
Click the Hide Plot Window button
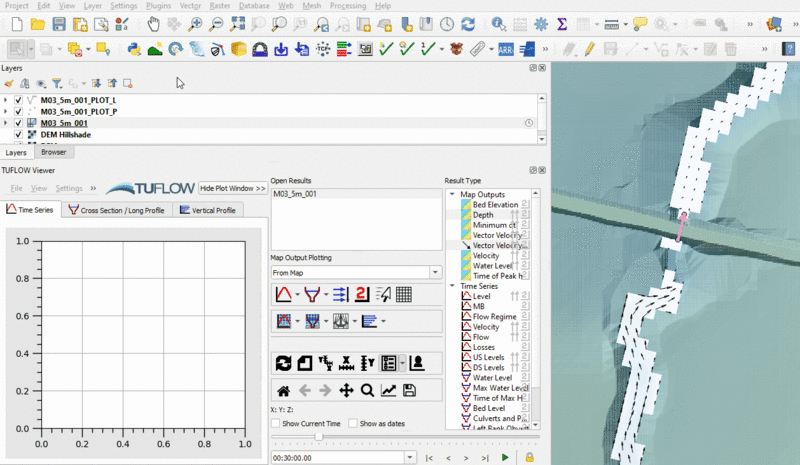232,188
